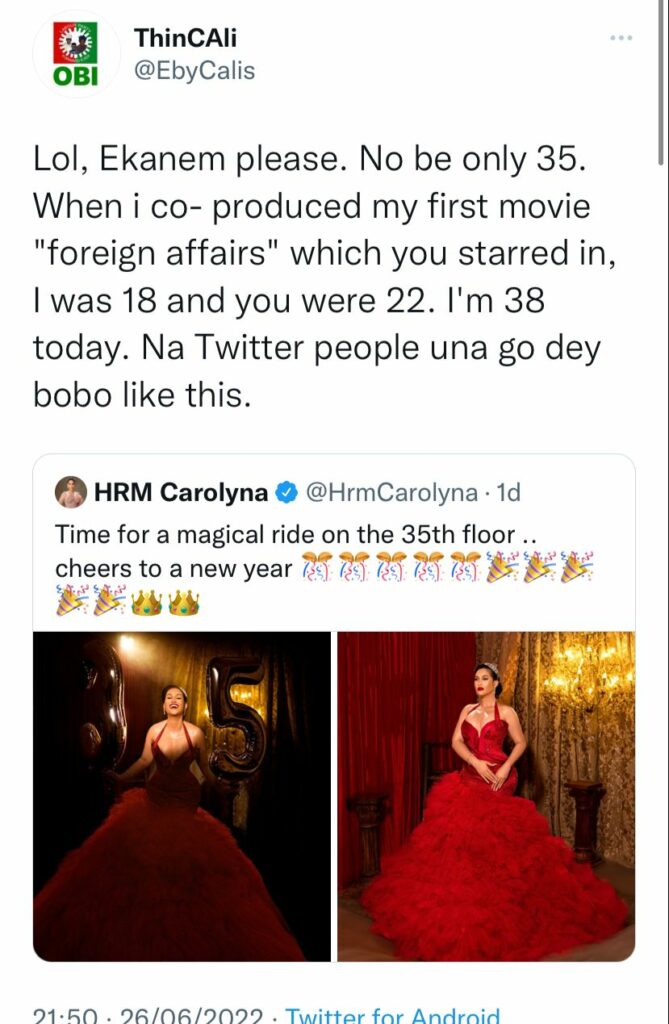Open ThinCAli's OBI profile picture
This screenshot has height=1024, width=669.
[76, 54]
